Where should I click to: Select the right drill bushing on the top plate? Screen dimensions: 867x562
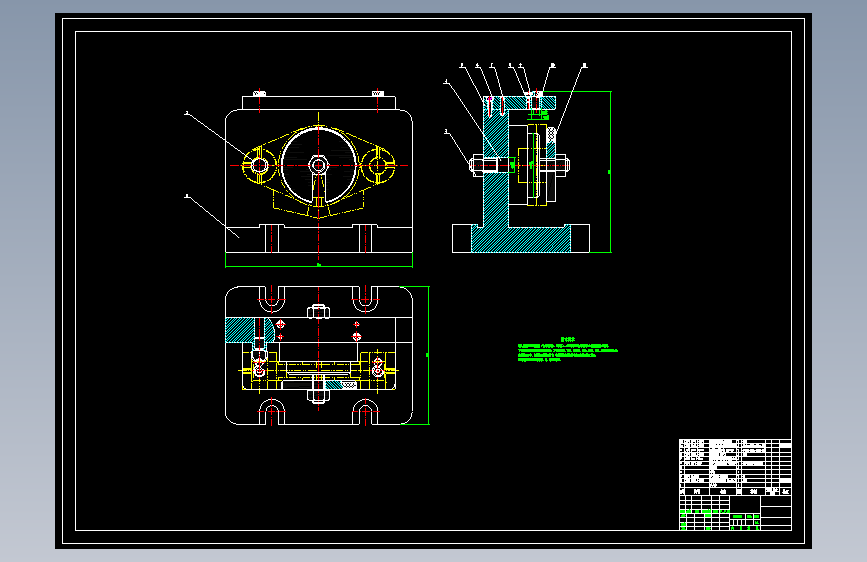click(x=378, y=93)
